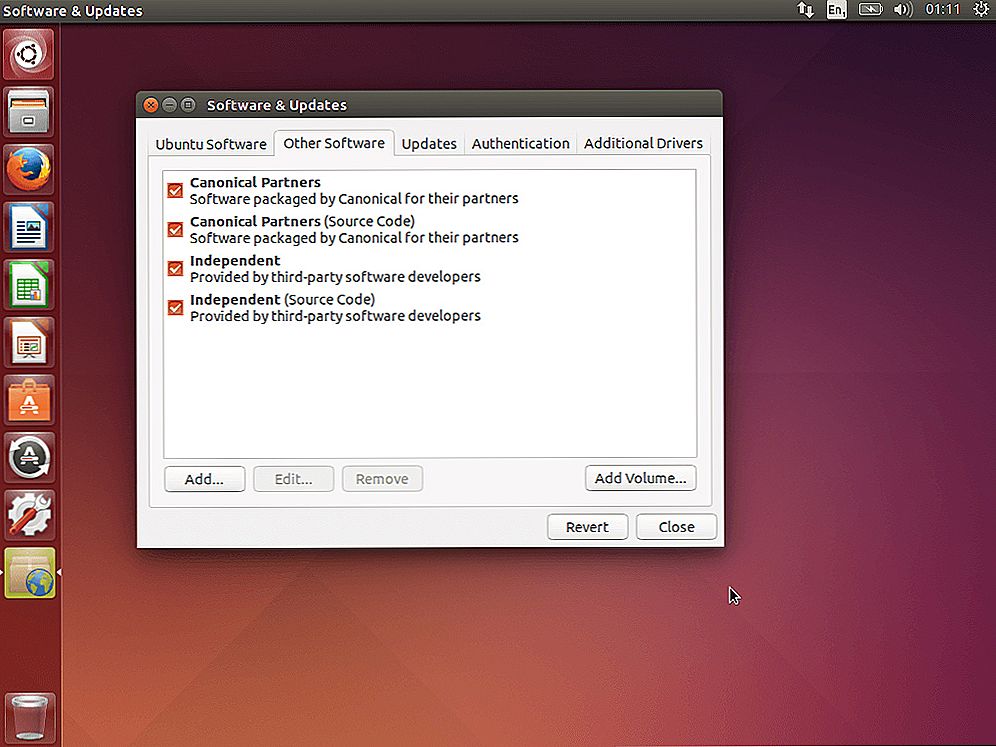The image size is (996, 747).
Task: Select the "Independent (Source Code)" row title
Action: pyautogui.click(x=283, y=299)
